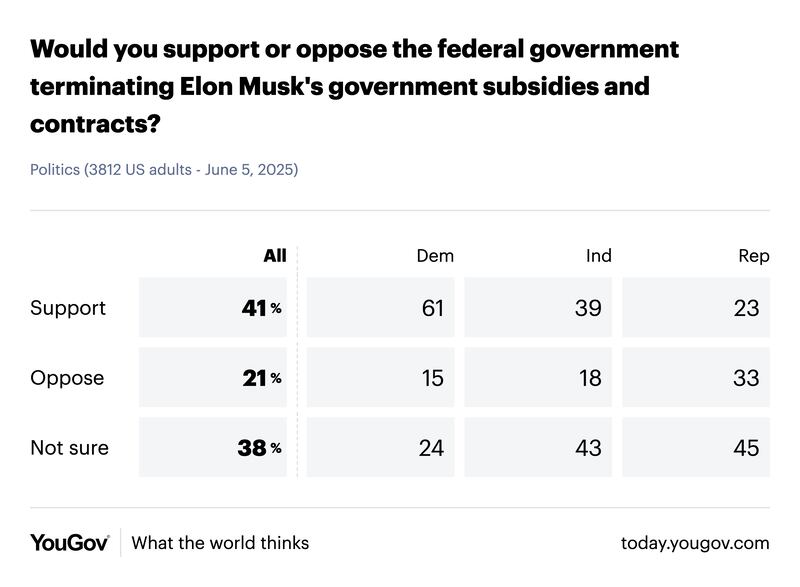Select the All column header

pyautogui.click(x=275, y=256)
